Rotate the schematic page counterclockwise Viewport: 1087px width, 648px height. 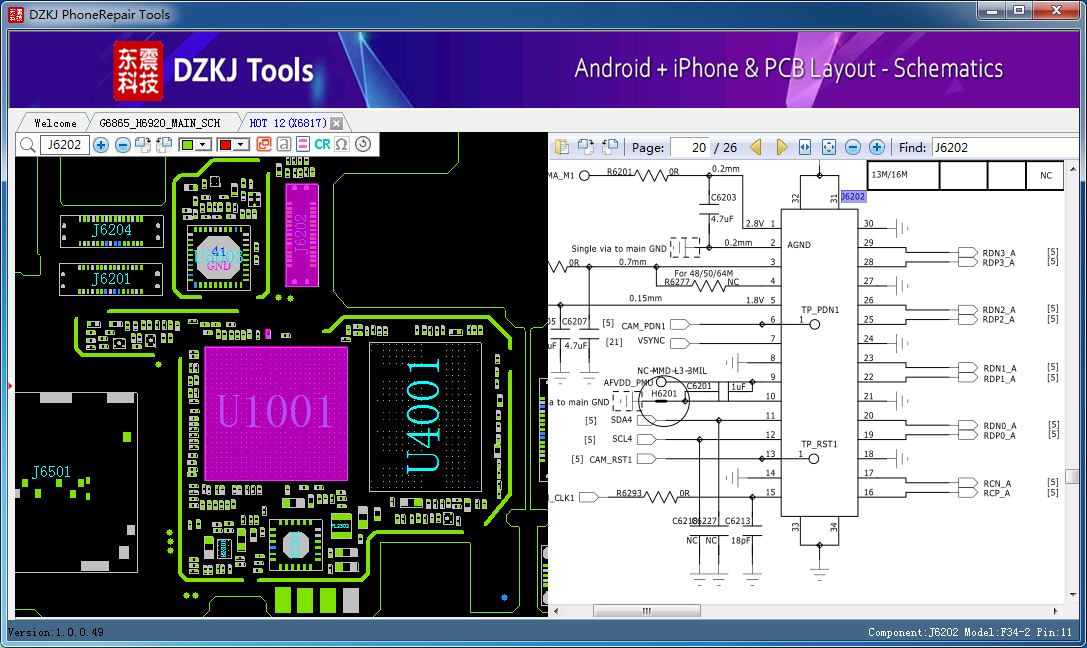click(x=610, y=147)
